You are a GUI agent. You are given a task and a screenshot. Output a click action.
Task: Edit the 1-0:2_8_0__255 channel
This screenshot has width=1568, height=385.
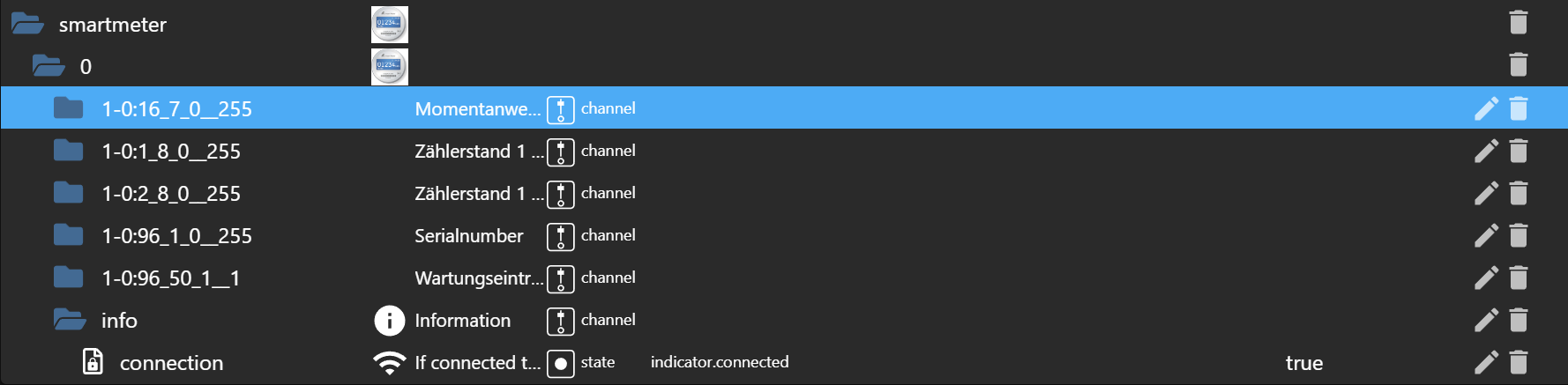click(1486, 193)
